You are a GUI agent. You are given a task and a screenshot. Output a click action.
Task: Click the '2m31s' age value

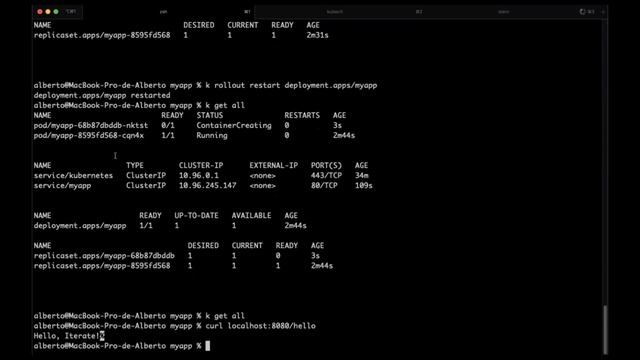pos(318,35)
